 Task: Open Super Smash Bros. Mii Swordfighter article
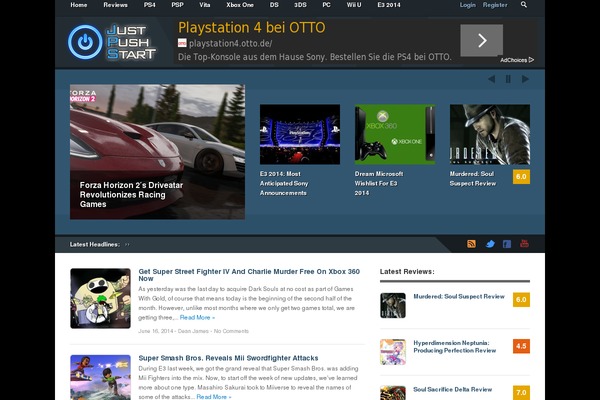point(228,358)
